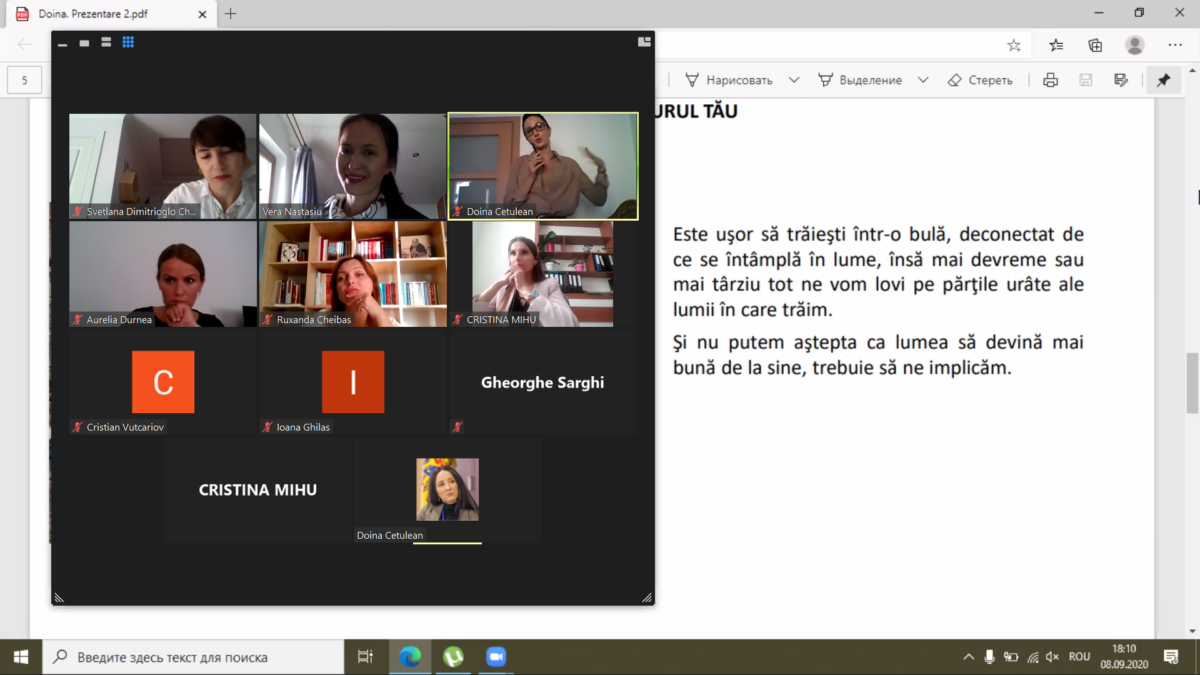This screenshot has height=675, width=1200.
Task: Open Edge Collections panel
Action: pos(1095,45)
